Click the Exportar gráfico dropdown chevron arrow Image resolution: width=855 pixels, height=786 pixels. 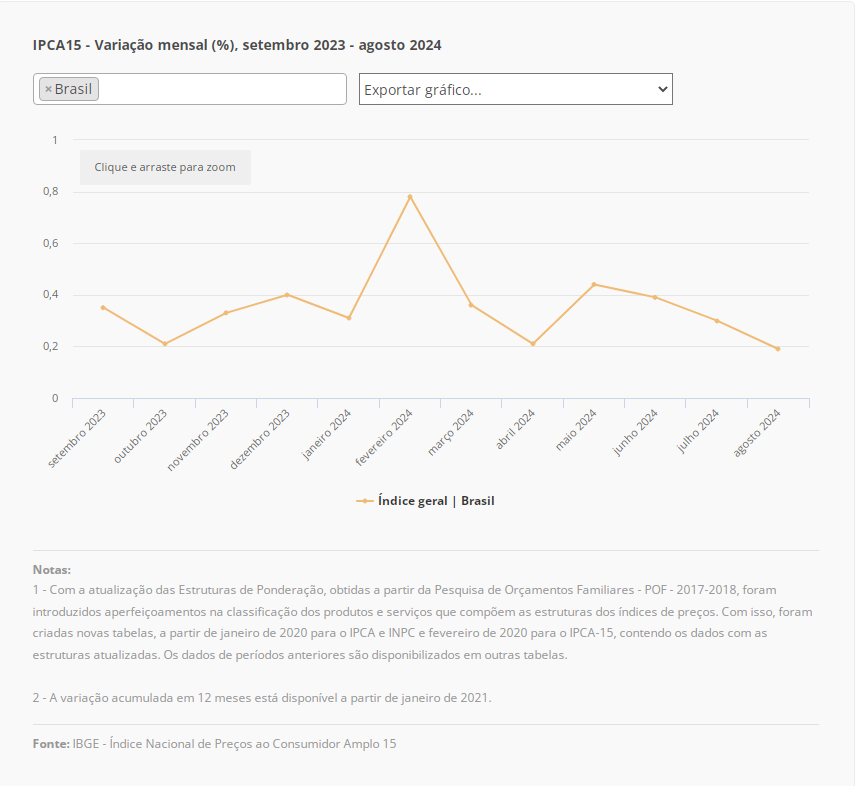(661, 89)
